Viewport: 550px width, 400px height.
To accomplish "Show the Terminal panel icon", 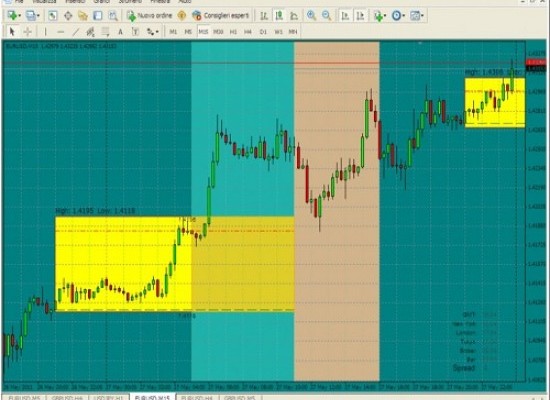I will (98, 15).
